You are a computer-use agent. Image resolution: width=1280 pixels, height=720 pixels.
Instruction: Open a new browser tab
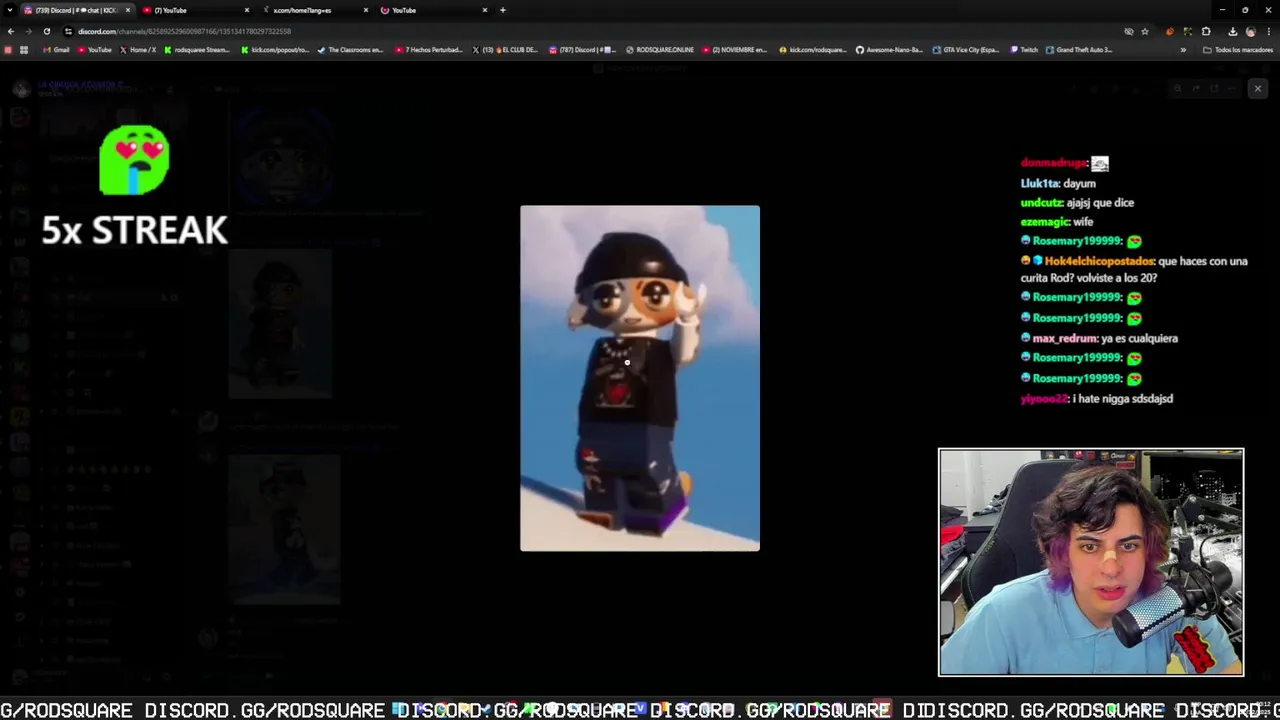503,10
